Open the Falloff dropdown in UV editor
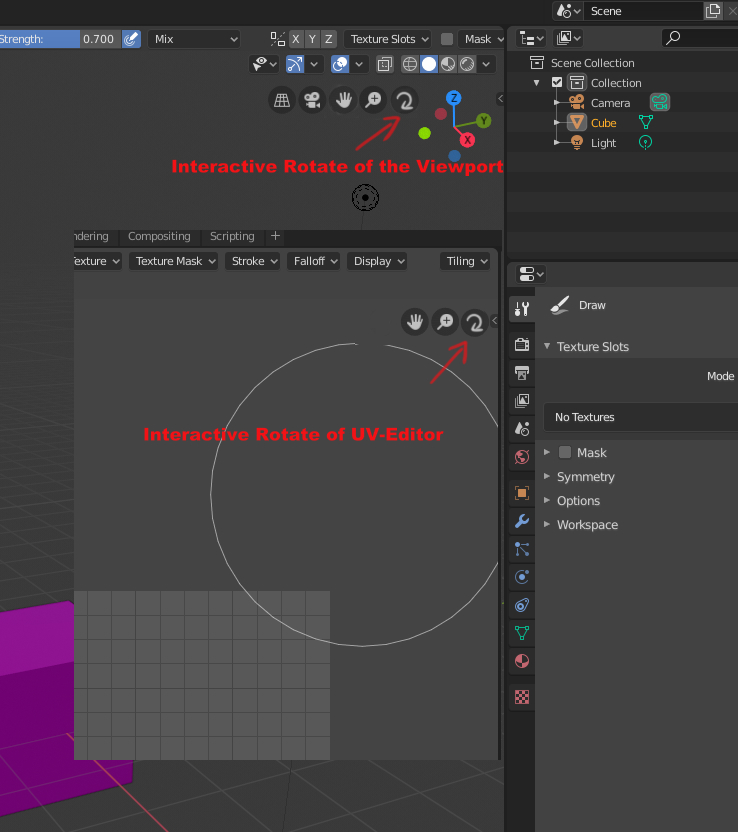 (314, 261)
